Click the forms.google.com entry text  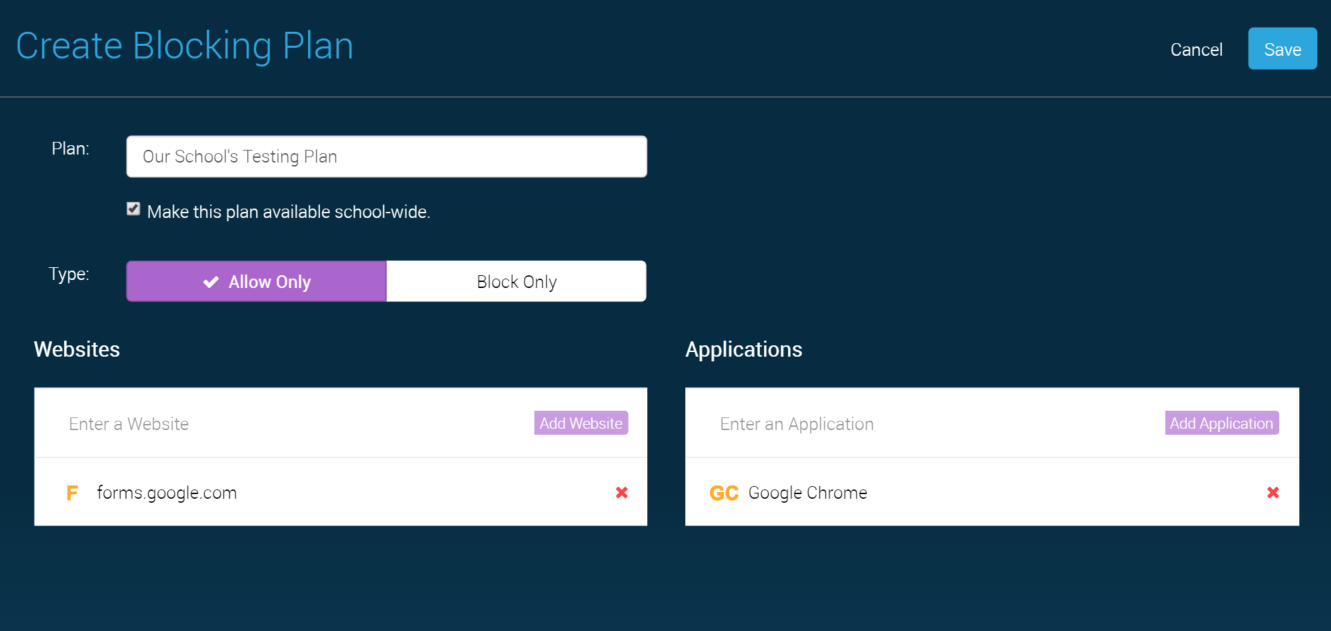[167, 493]
